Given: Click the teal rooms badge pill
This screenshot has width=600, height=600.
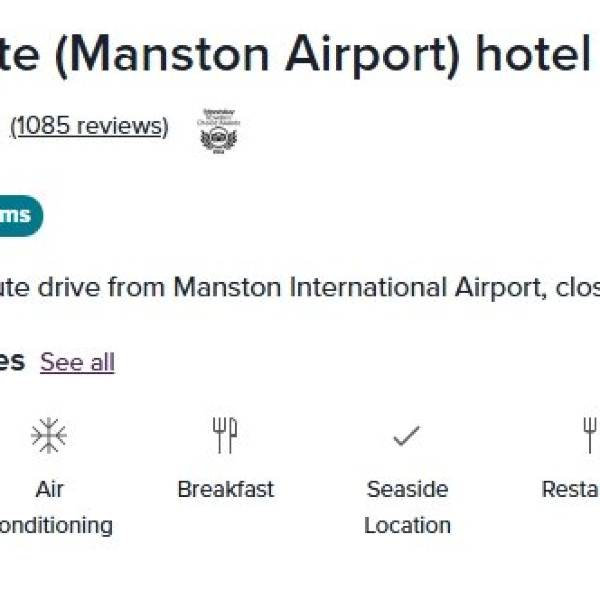Looking at the screenshot, I should [20, 215].
